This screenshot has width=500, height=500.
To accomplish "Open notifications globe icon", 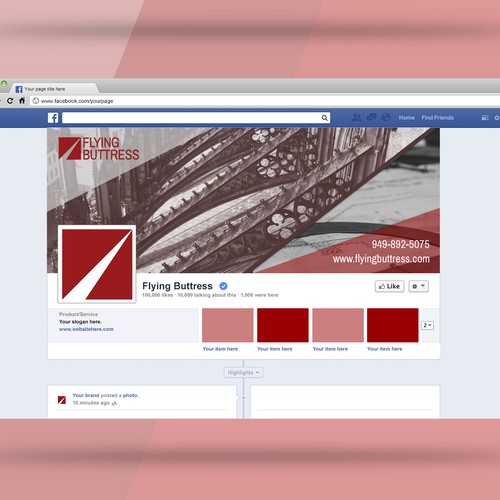I will [x=386, y=117].
